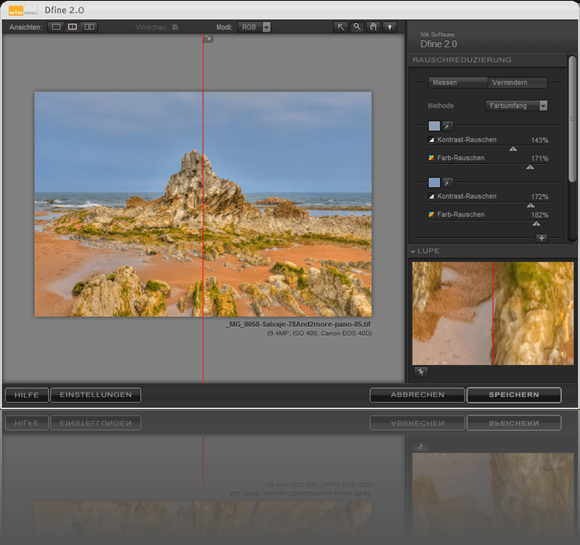Click the SPEICHERN button
Viewport: 580px width, 545px height.
pyautogui.click(x=514, y=395)
